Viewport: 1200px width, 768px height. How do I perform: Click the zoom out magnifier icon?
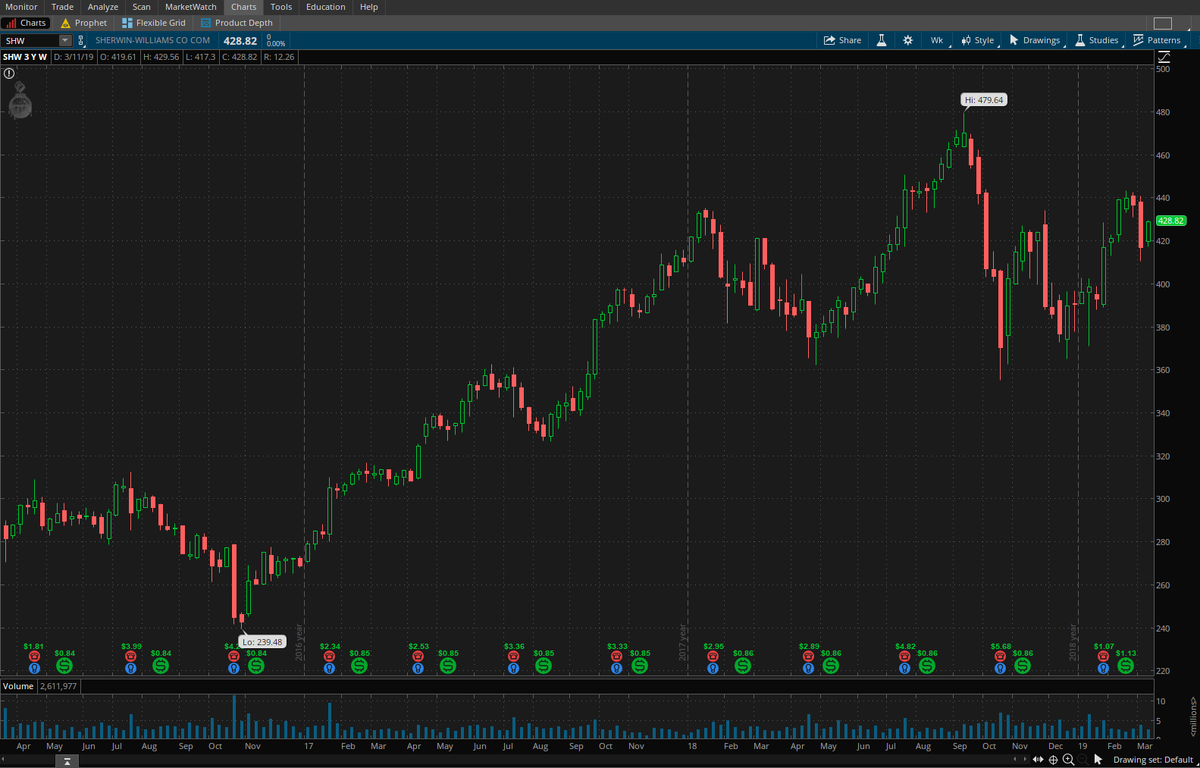pos(1084,760)
